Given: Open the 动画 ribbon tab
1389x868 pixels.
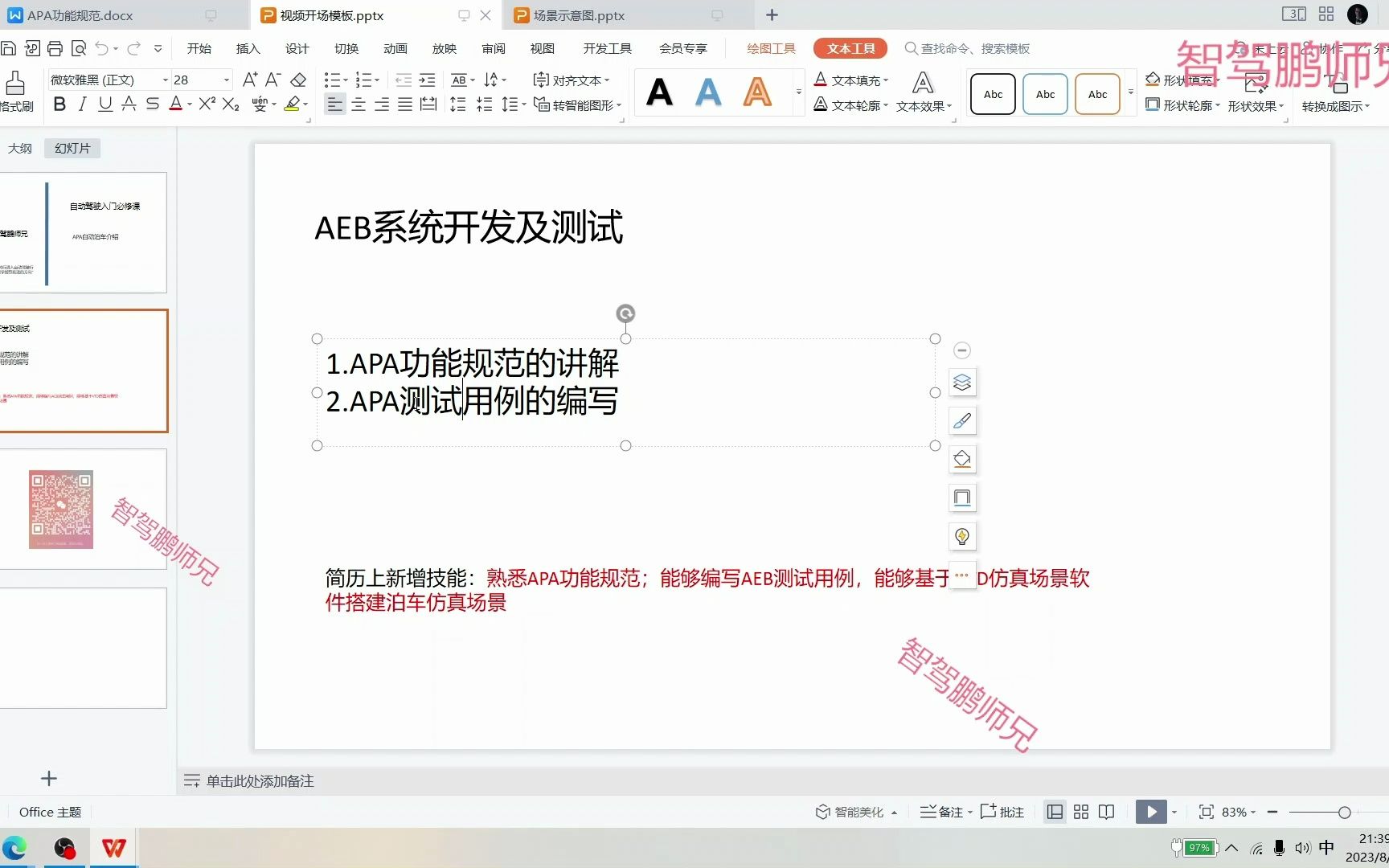Looking at the screenshot, I should click(x=395, y=48).
